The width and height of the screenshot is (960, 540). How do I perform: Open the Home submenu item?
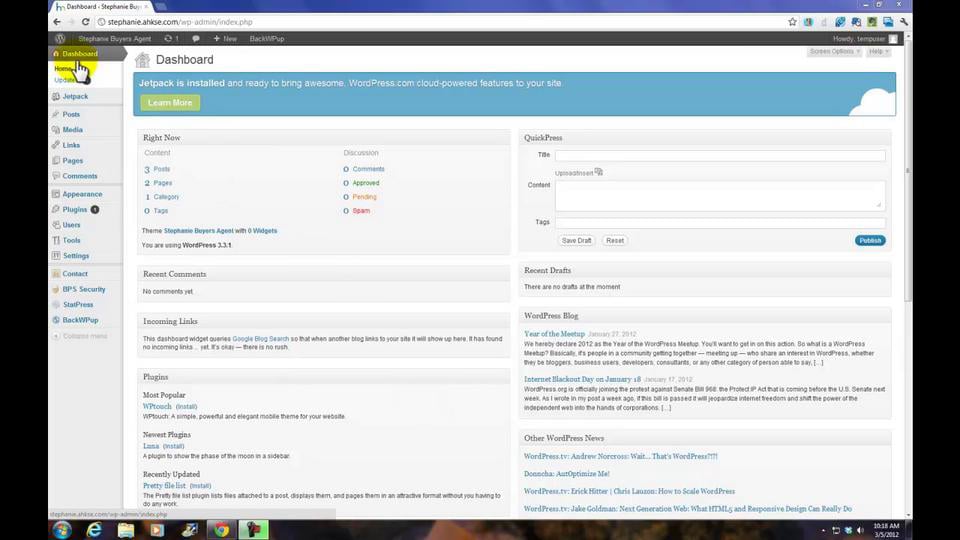tap(64, 69)
